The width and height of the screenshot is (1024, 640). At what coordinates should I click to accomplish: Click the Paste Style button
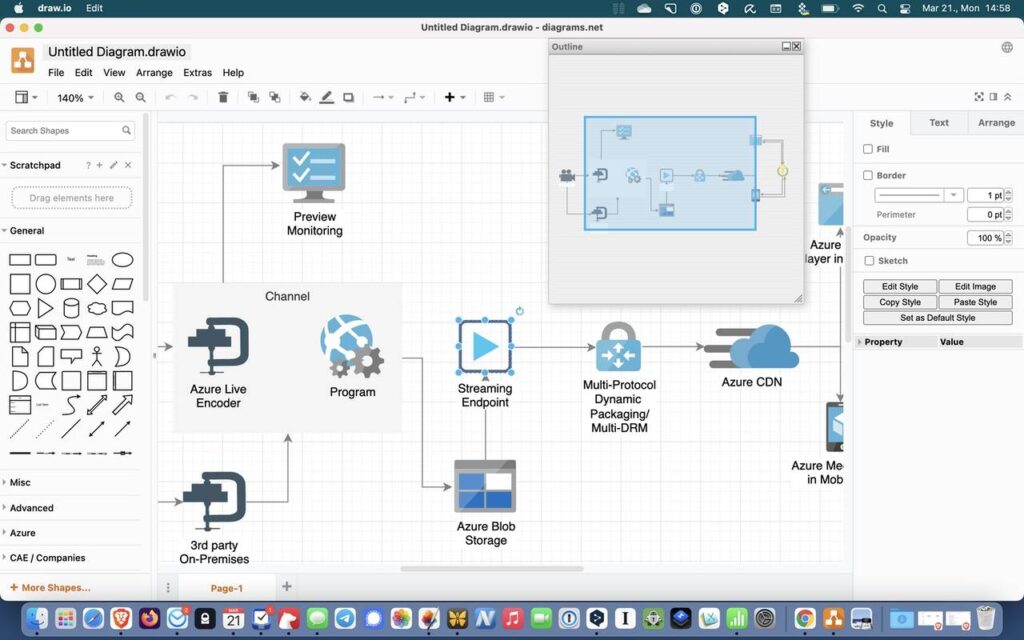[x=975, y=302]
